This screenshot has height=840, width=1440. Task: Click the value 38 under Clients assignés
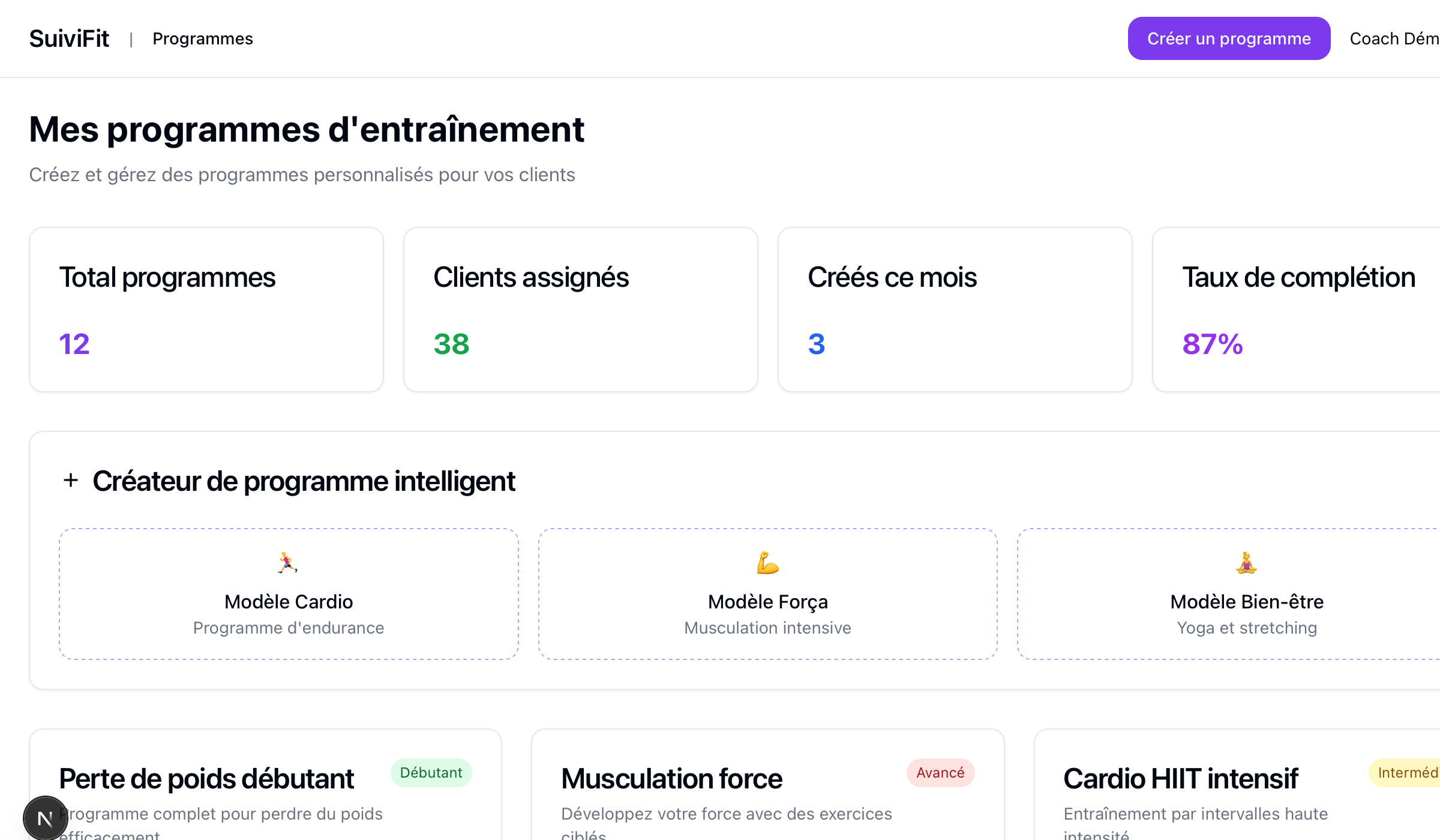click(x=451, y=344)
